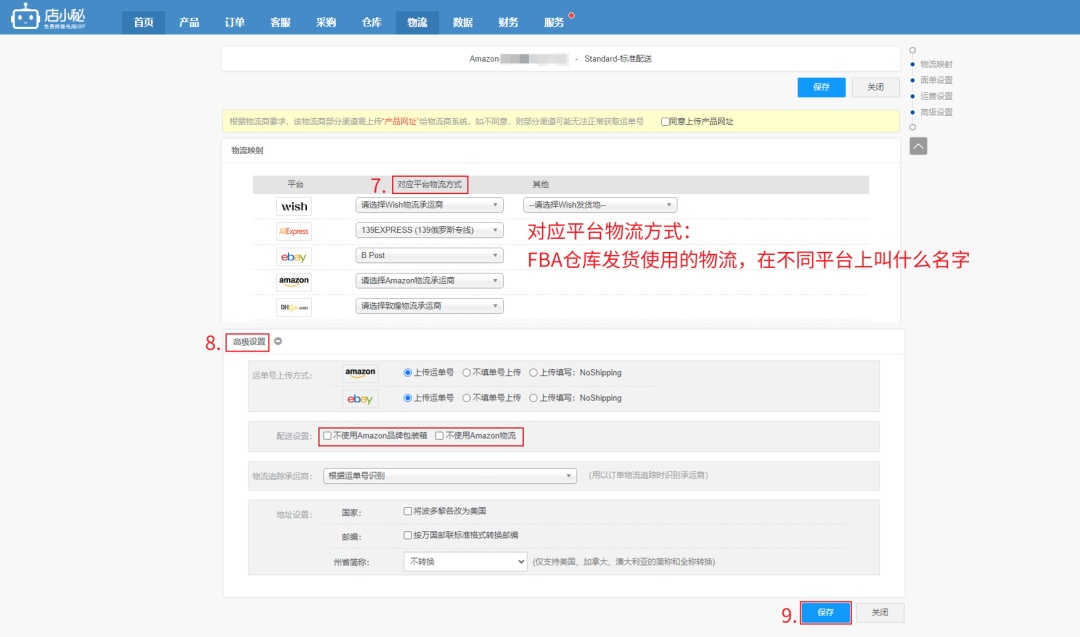Jump to 运费设置 in side anchor list
The image size is (1080, 637).
pyautogui.click(x=936, y=96)
